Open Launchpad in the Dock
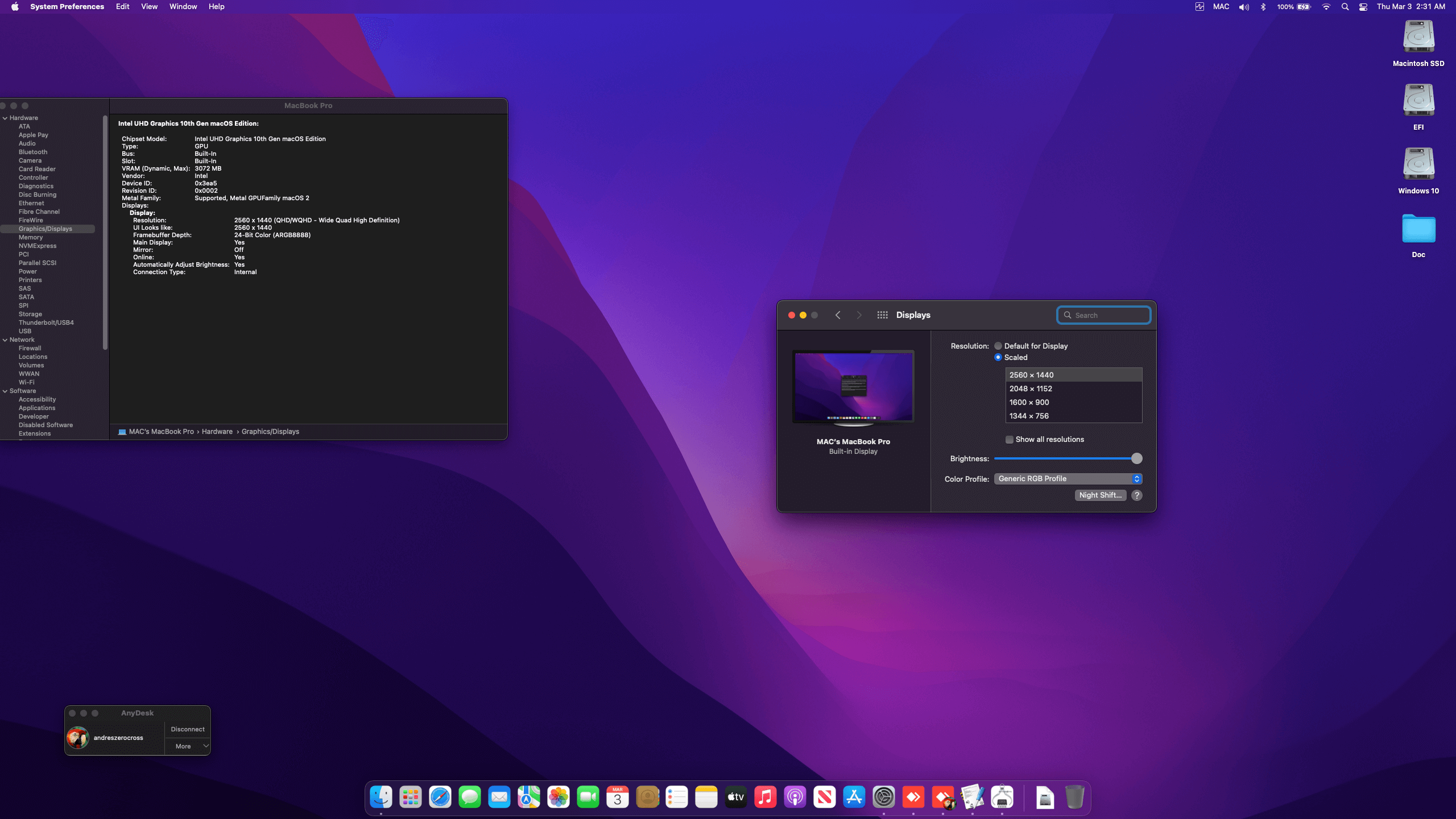 (x=410, y=797)
